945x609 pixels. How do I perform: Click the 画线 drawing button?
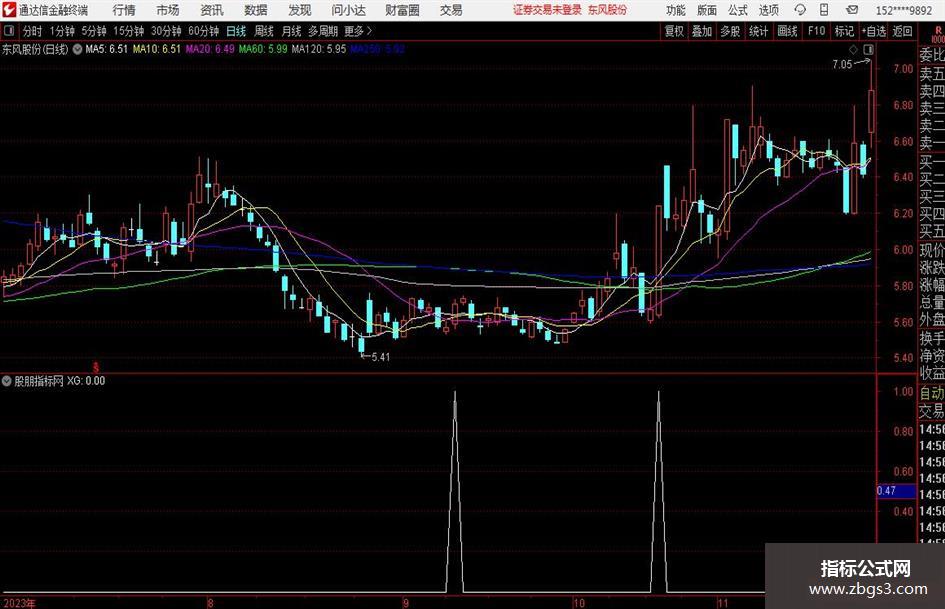(x=788, y=31)
